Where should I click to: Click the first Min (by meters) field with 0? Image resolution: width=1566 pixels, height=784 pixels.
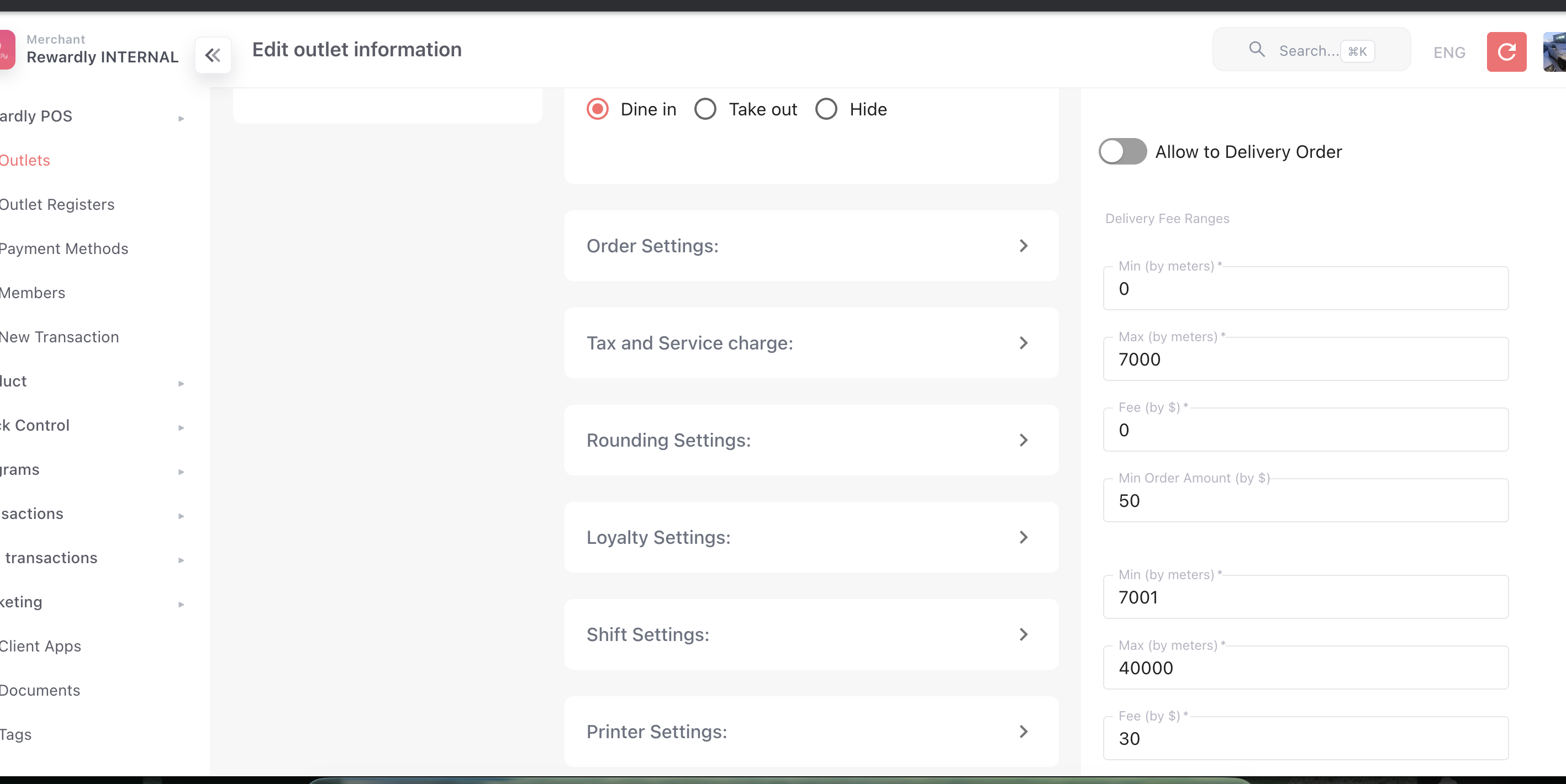[x=1305, y=289]
